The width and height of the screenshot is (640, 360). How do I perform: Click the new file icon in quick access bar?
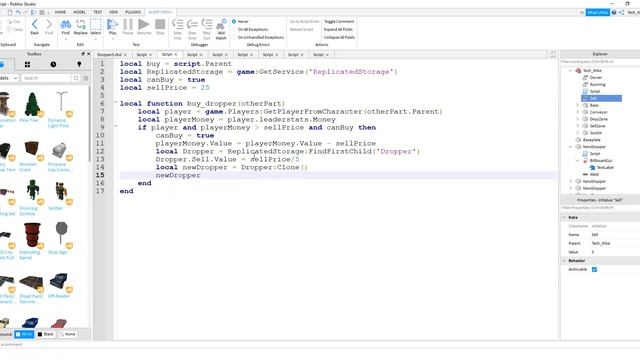point(10,12)
